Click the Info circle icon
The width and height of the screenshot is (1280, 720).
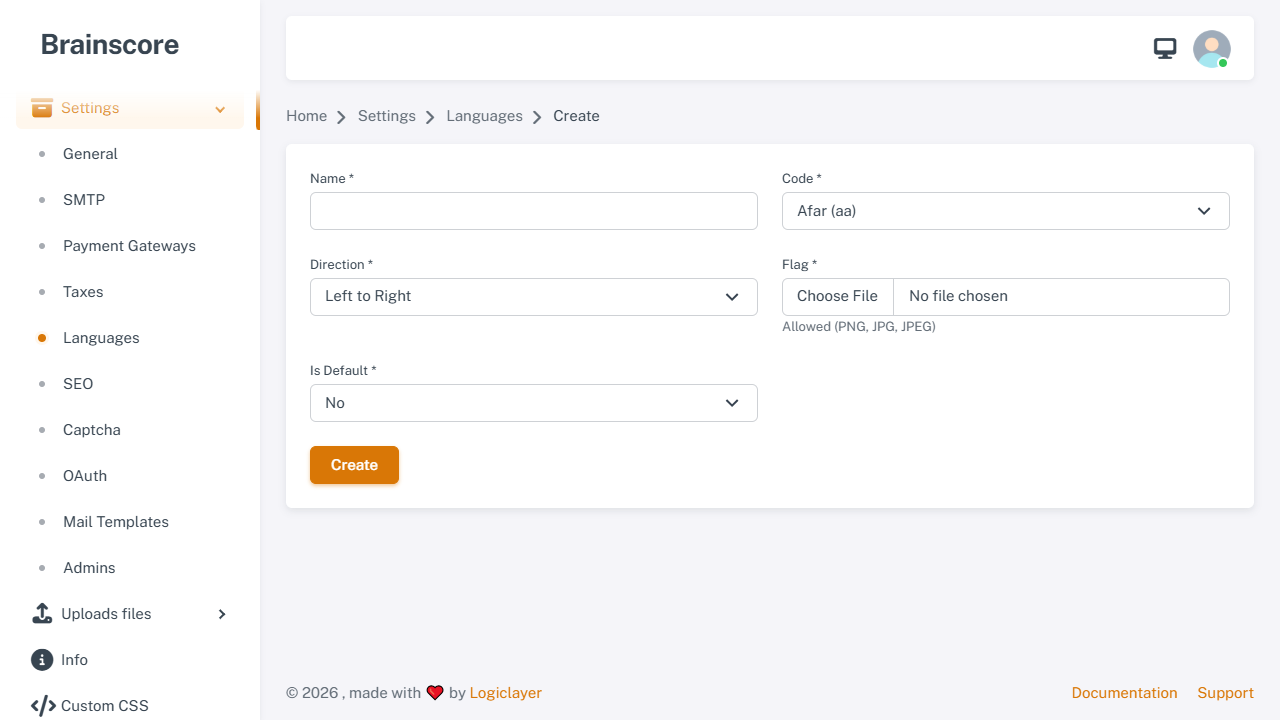[x=42, y=660]
